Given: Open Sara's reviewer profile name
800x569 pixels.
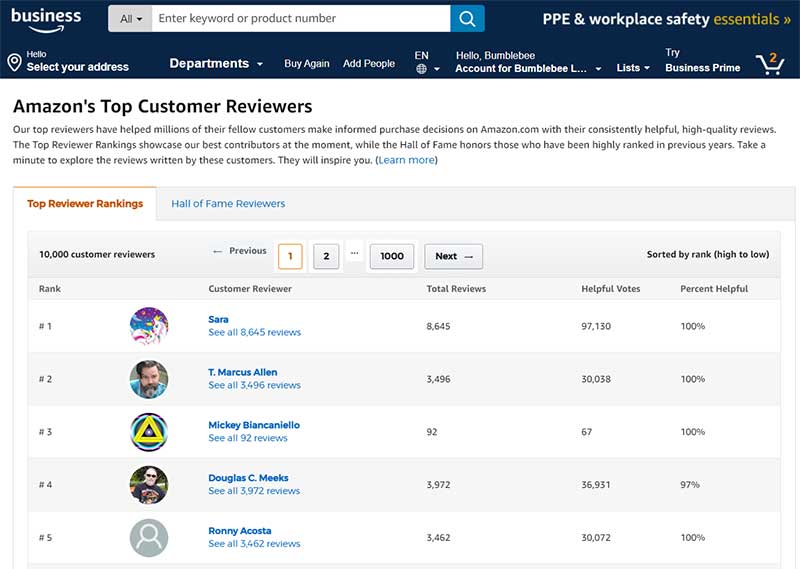Looking at the screenshot, I should (x=218, y=319).
